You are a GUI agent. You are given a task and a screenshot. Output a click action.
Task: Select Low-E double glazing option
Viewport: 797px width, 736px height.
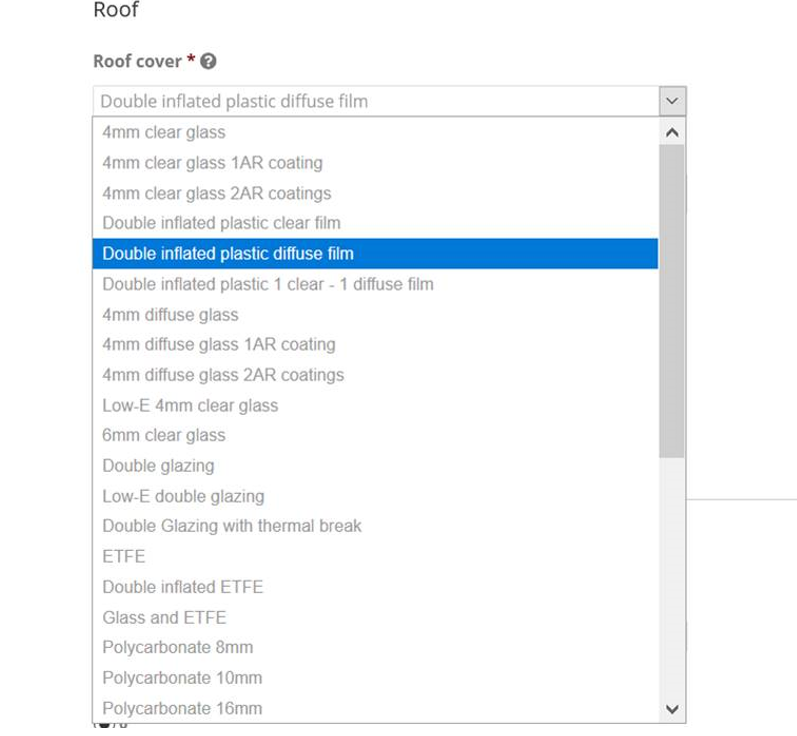375,496
